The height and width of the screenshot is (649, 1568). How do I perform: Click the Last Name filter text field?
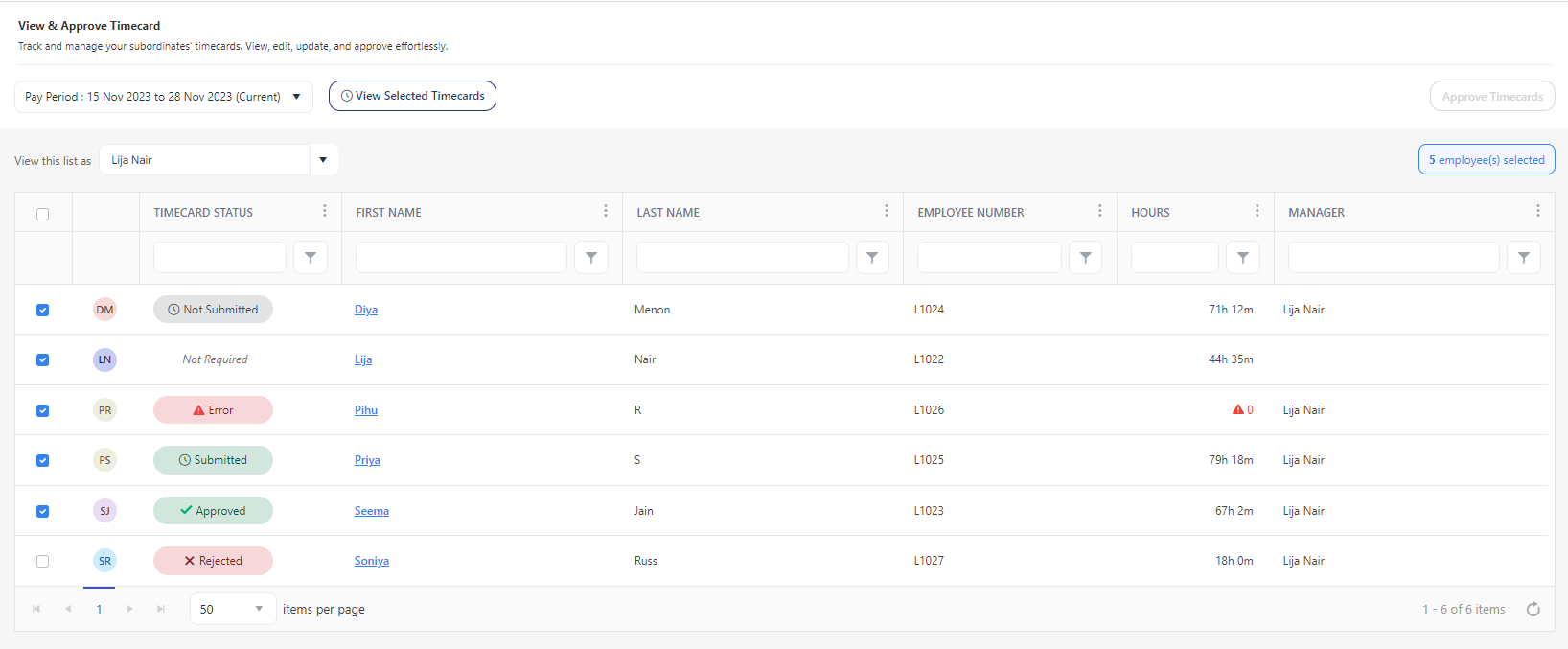tap(742, 258)
